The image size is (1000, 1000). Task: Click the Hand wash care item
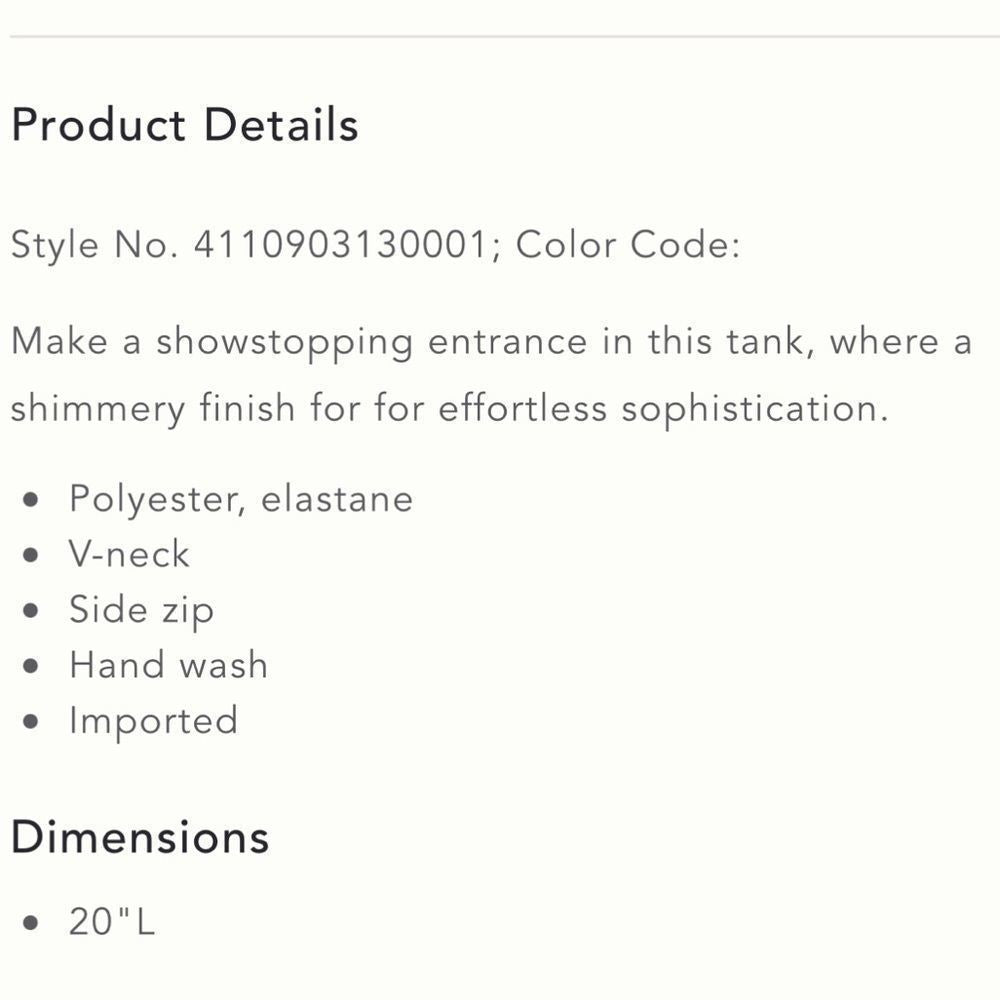(168, 666)
